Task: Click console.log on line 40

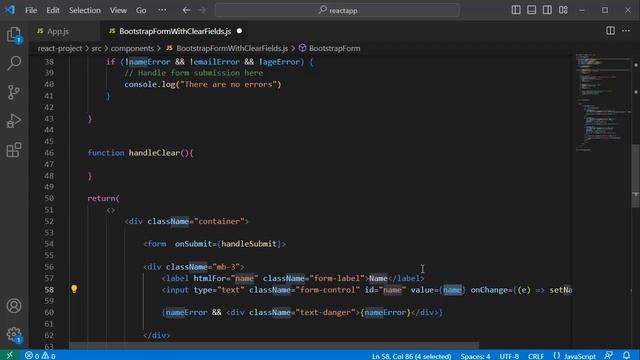Action: point(150,84)
